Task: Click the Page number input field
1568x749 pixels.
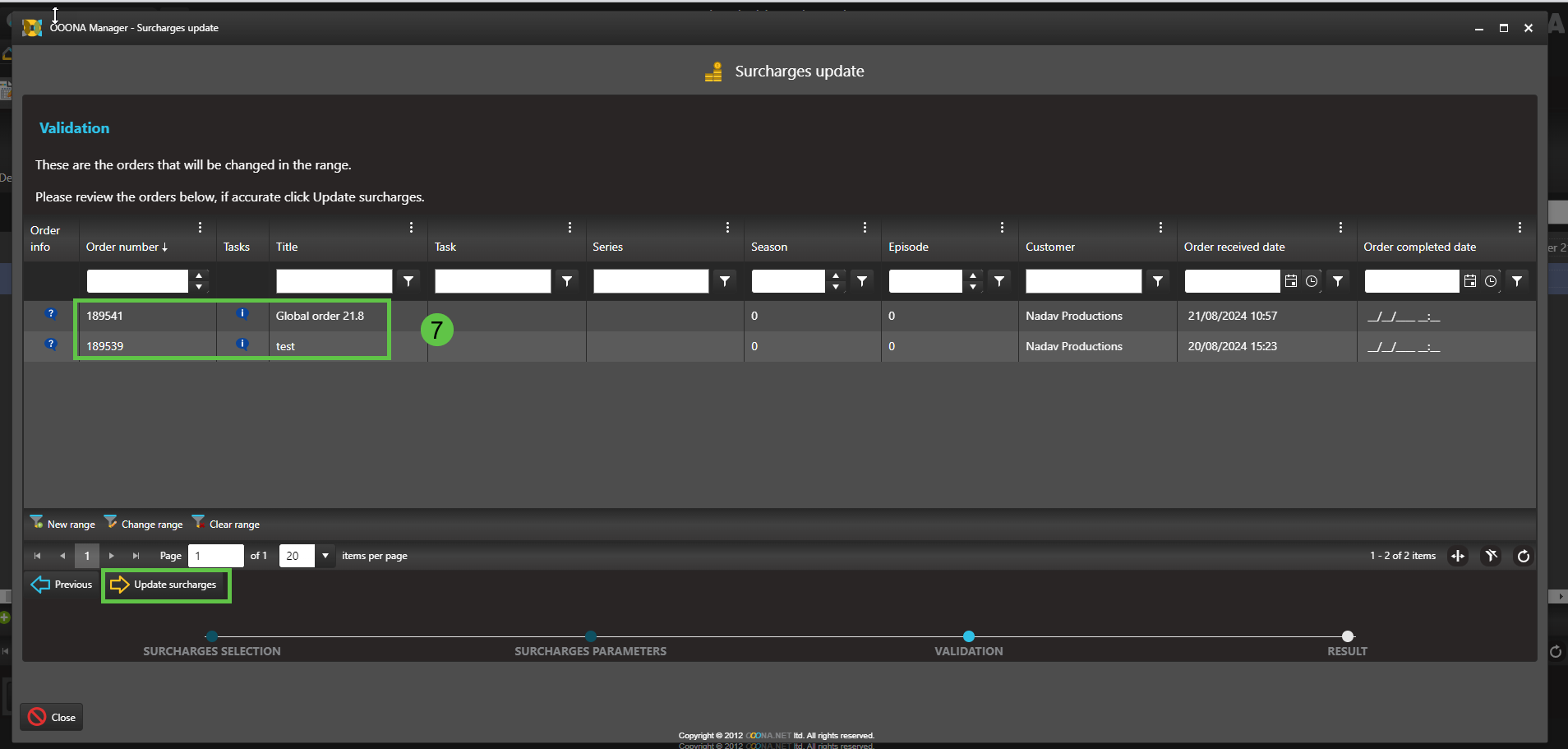Action: pos(215,556)
